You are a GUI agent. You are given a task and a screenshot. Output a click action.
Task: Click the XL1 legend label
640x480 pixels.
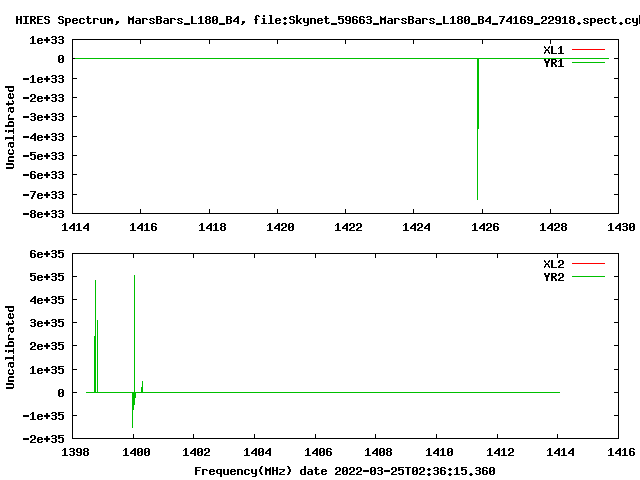pos(553,50)
